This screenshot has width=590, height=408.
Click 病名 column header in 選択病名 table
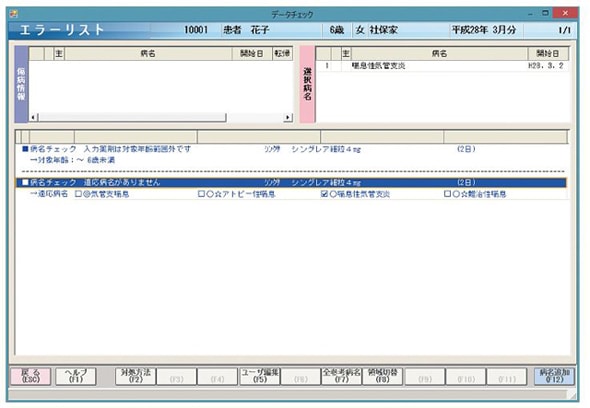[439, 53]
